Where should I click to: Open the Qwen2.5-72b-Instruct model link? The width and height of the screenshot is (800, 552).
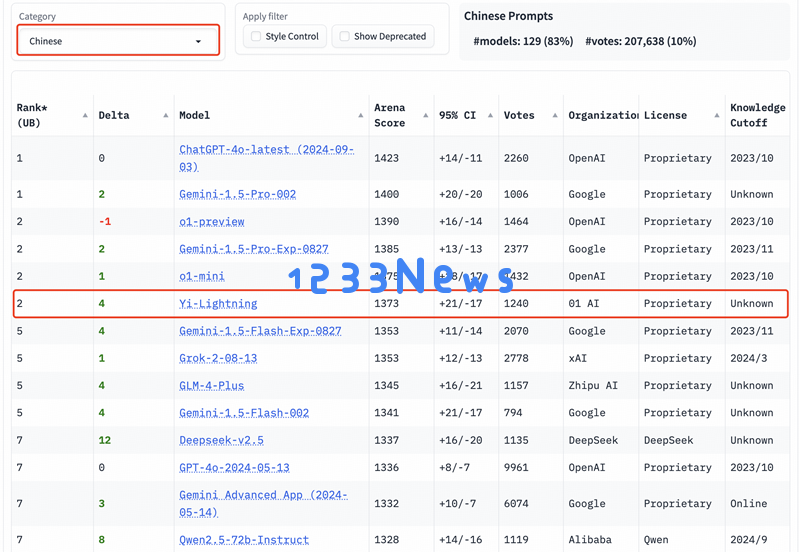click(x=244, y=540)
